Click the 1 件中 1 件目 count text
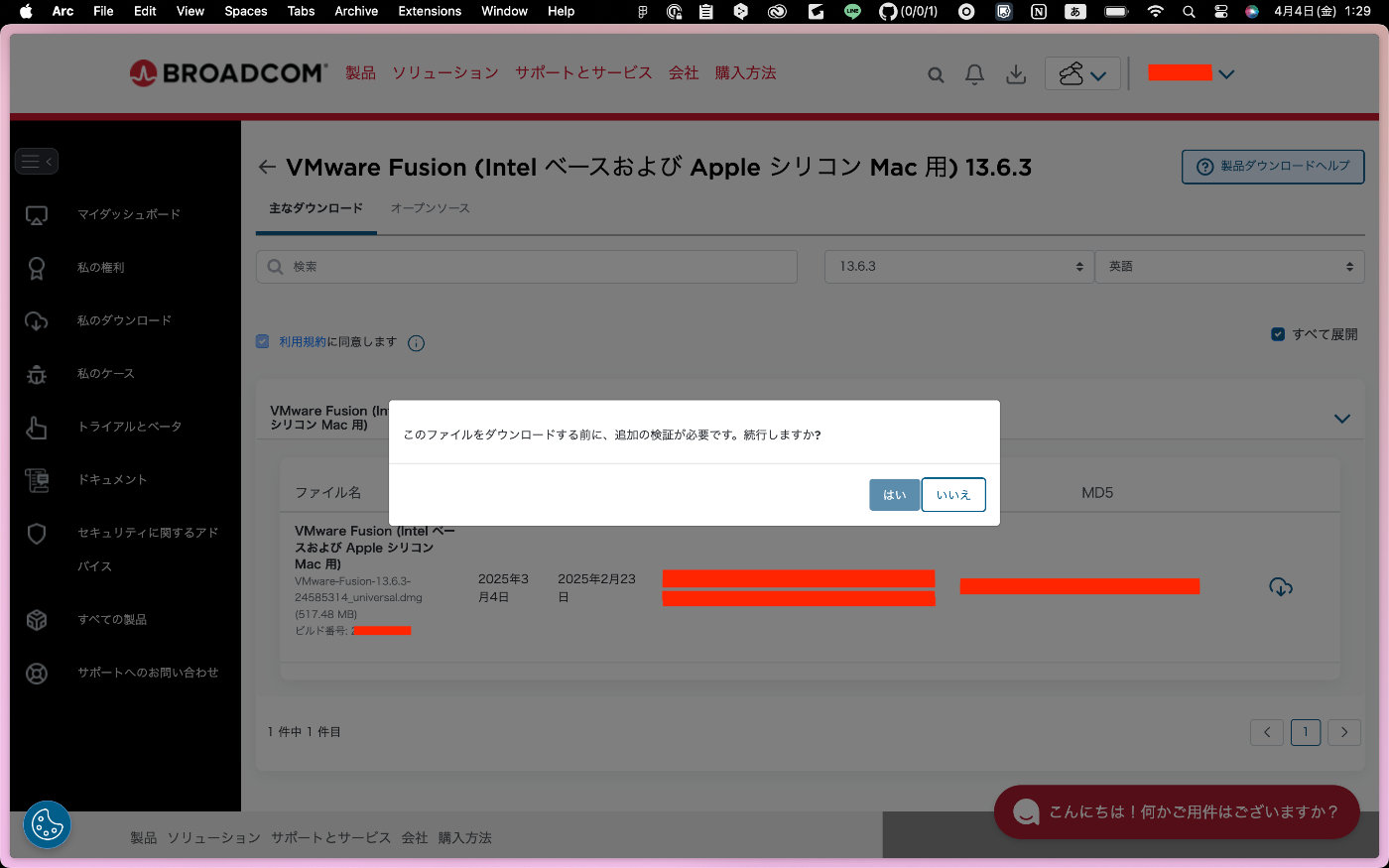This screenshot has width=1389, height=868. 304,732
